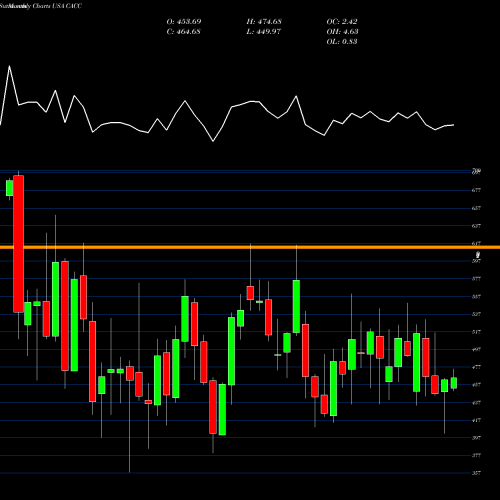Click the 577 price axis label
The width and height of the screenshot is (500, 500).
click(476, 279)
